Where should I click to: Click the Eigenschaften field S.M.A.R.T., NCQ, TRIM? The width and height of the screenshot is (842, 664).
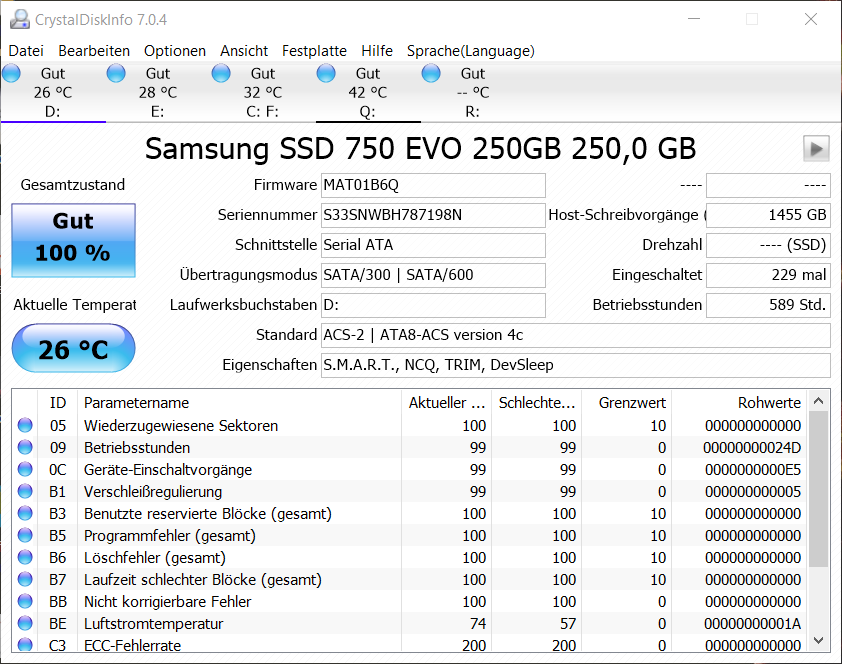[576, 366]
